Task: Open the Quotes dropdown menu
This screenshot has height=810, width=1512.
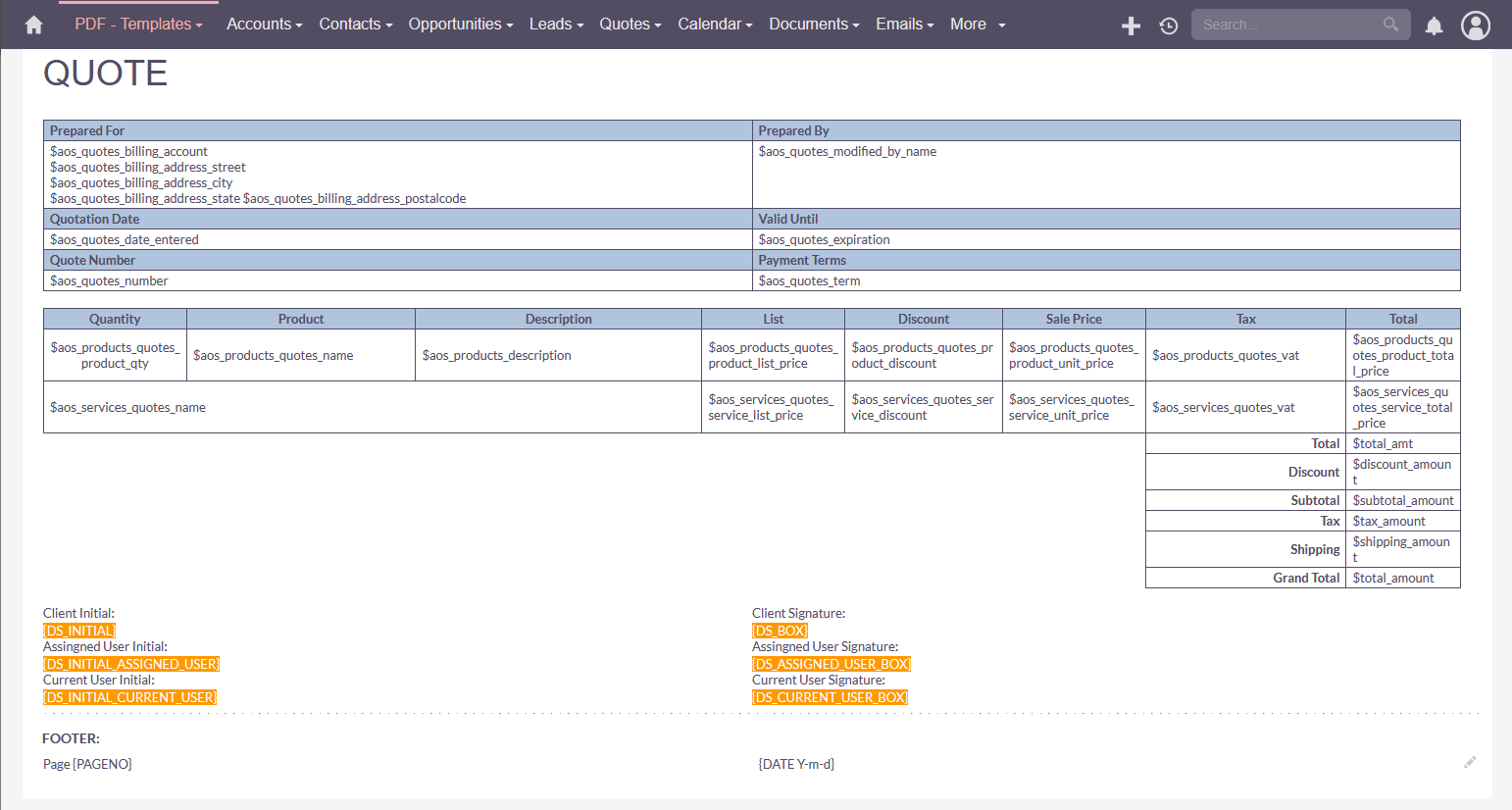Action: tap(629, 24)
